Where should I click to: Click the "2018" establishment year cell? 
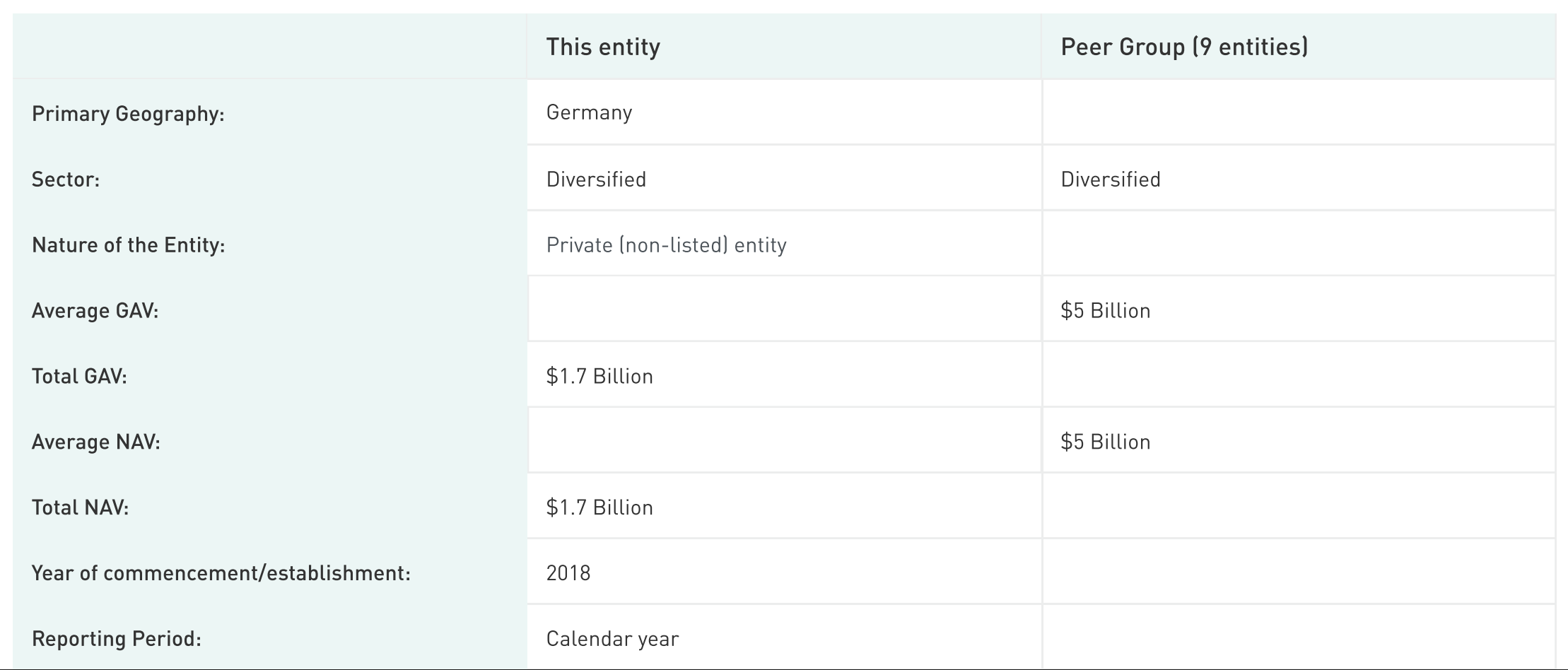click(x=568, y=572)
